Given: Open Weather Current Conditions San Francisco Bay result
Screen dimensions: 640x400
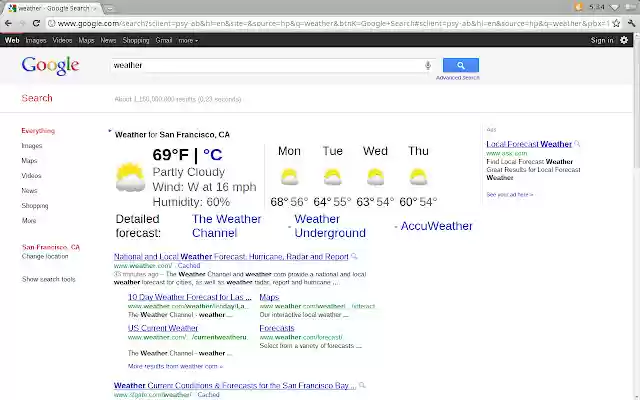Looking at the screenshot, I should 235,385.
